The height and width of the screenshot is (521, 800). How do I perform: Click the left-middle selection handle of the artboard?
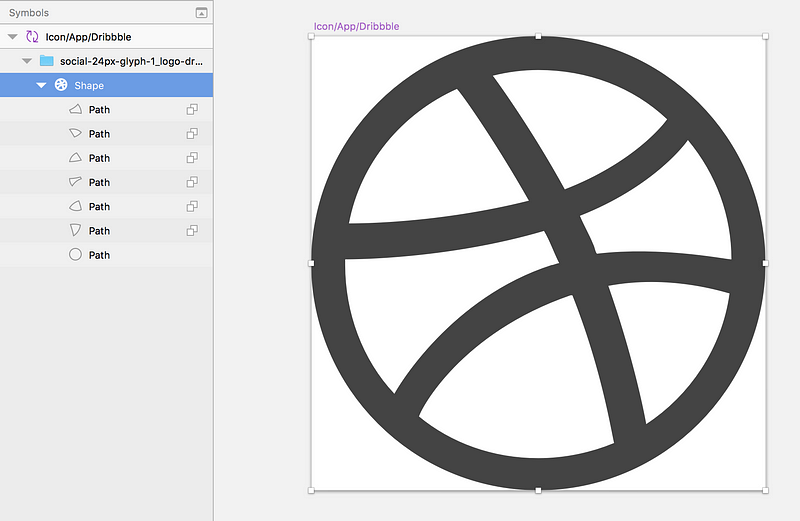coord(311,263)
